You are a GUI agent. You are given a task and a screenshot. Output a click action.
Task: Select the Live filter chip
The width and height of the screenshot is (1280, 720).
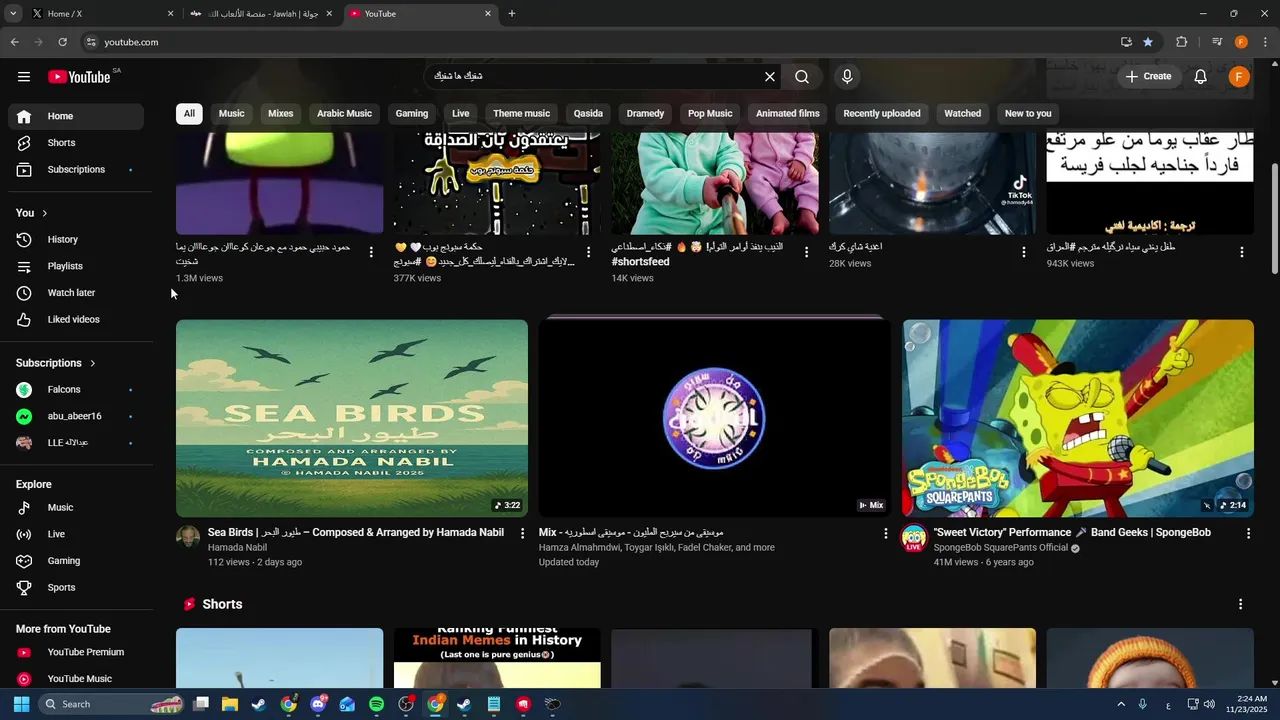point(460,113)
